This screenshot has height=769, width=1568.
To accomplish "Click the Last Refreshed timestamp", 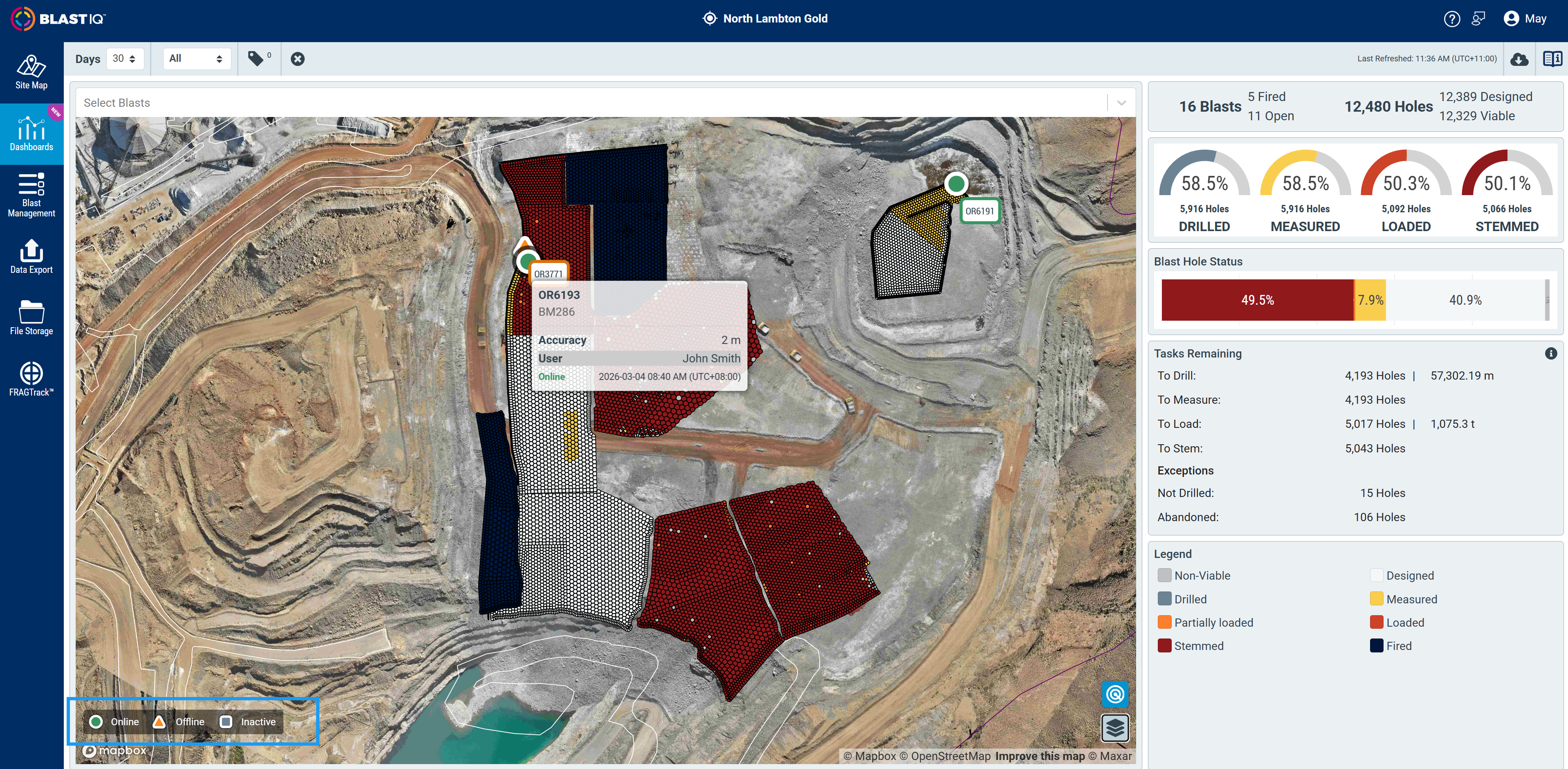I will click(x=1427, y=58).
